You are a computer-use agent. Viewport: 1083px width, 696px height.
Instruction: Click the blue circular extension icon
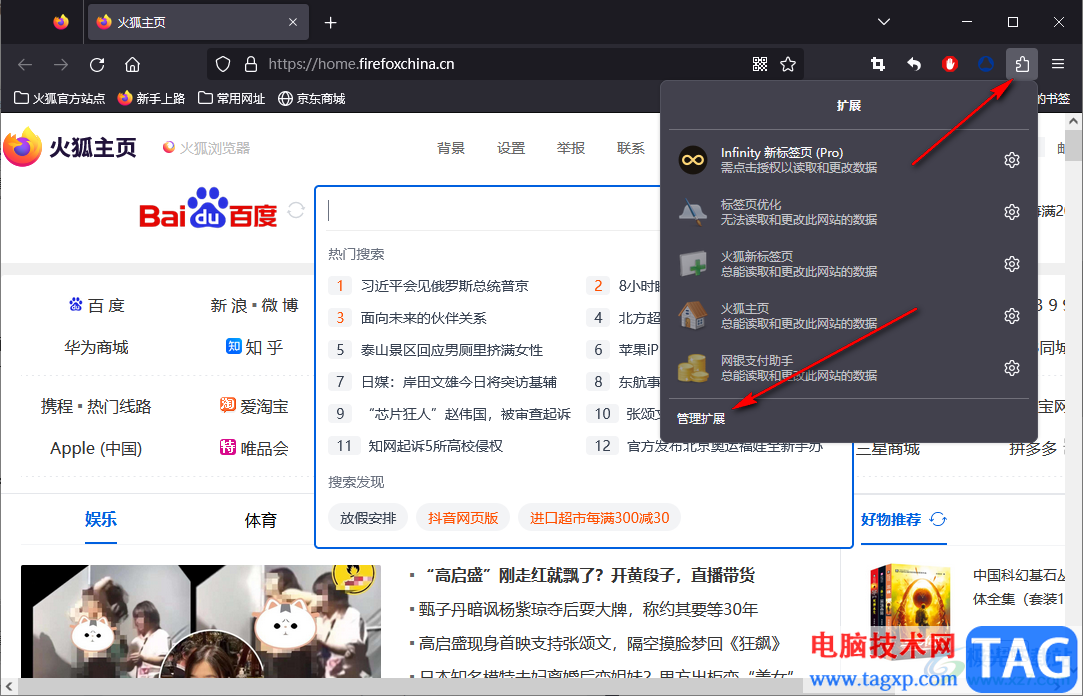point(986,64)
